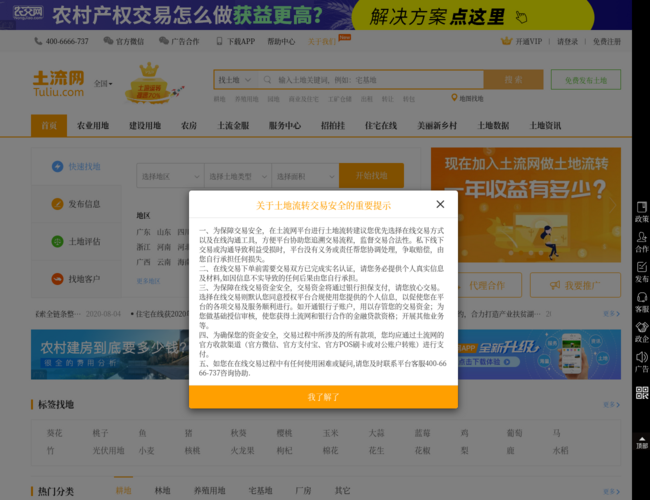Open the 选择面积 dropdown
The image size is (650, 500).
(306, 176)
